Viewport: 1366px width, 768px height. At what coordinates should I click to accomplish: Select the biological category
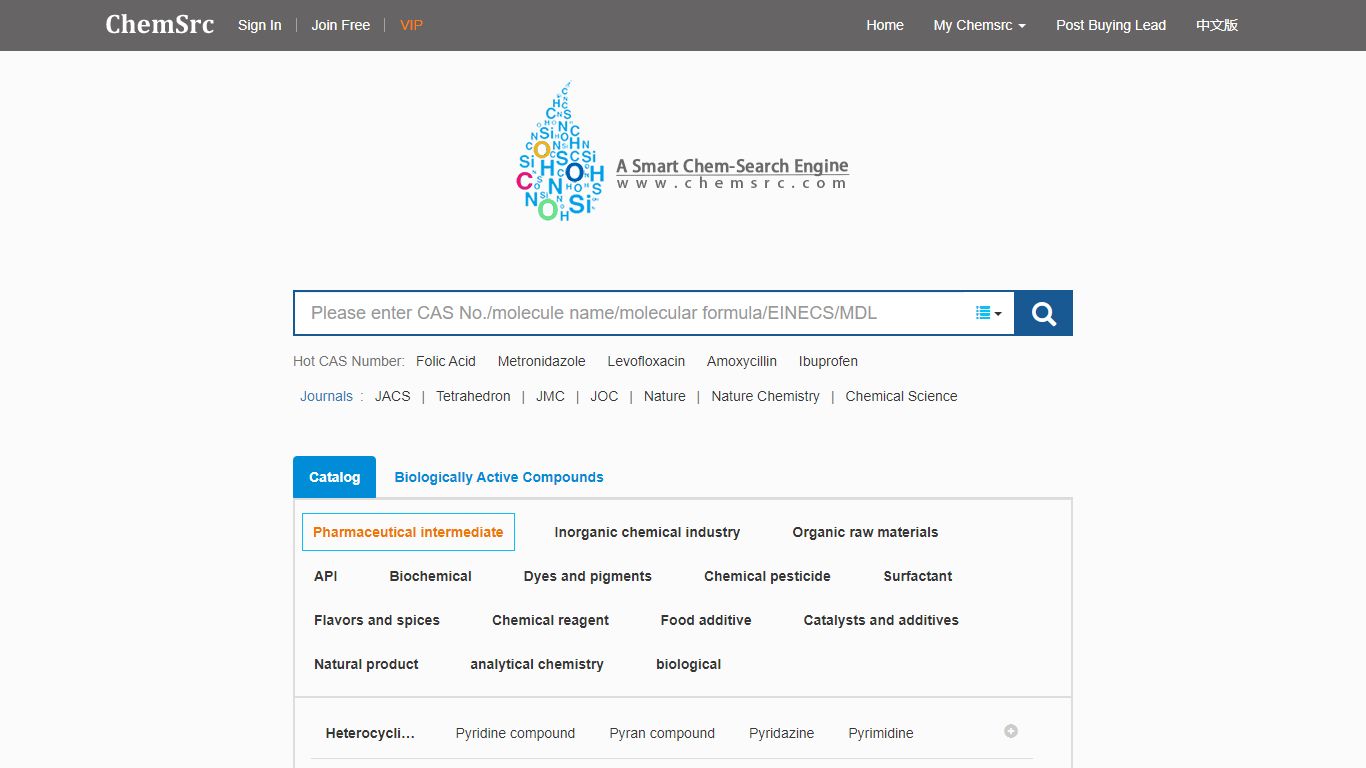coord(688,664)
